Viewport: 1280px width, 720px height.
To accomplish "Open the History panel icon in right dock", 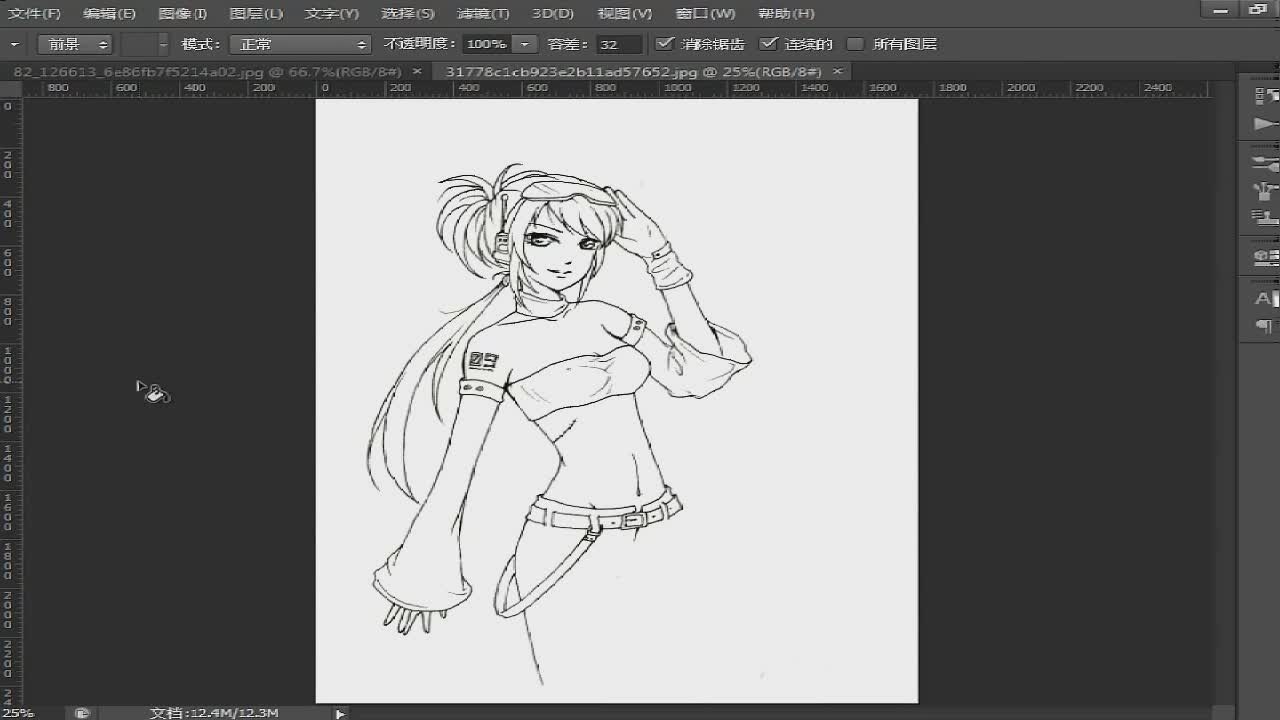I will pos(1266,96).
